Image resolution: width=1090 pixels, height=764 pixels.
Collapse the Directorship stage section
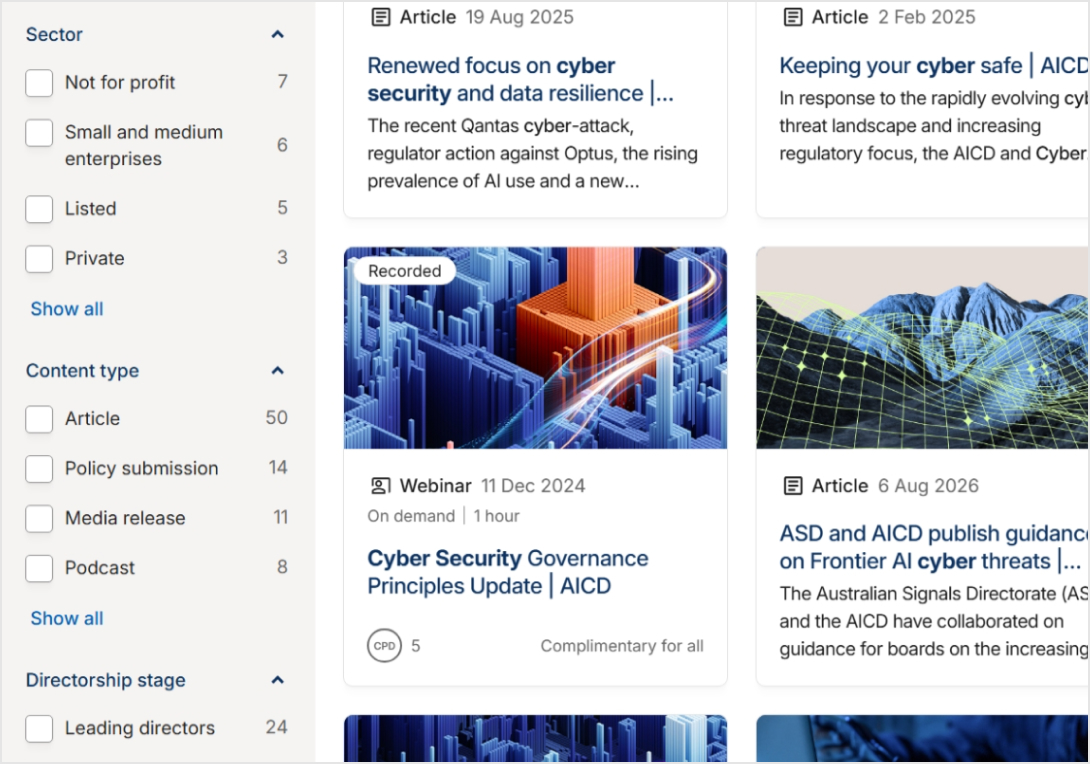277,680
